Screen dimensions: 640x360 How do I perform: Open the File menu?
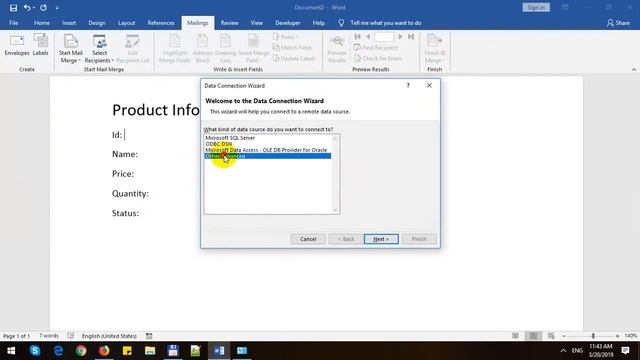13,23
